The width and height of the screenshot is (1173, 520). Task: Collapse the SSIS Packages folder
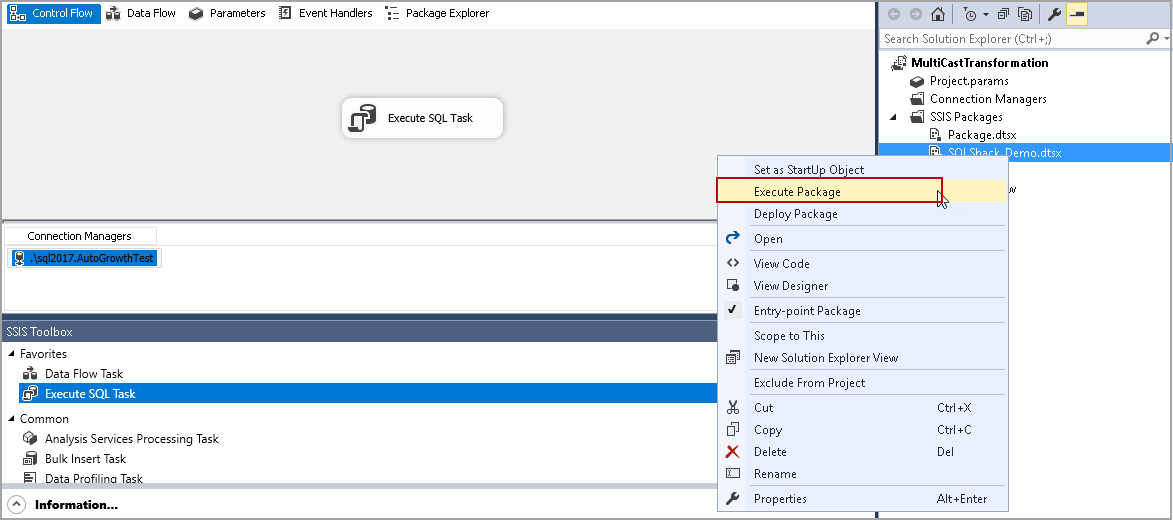(x=894, y=117)
